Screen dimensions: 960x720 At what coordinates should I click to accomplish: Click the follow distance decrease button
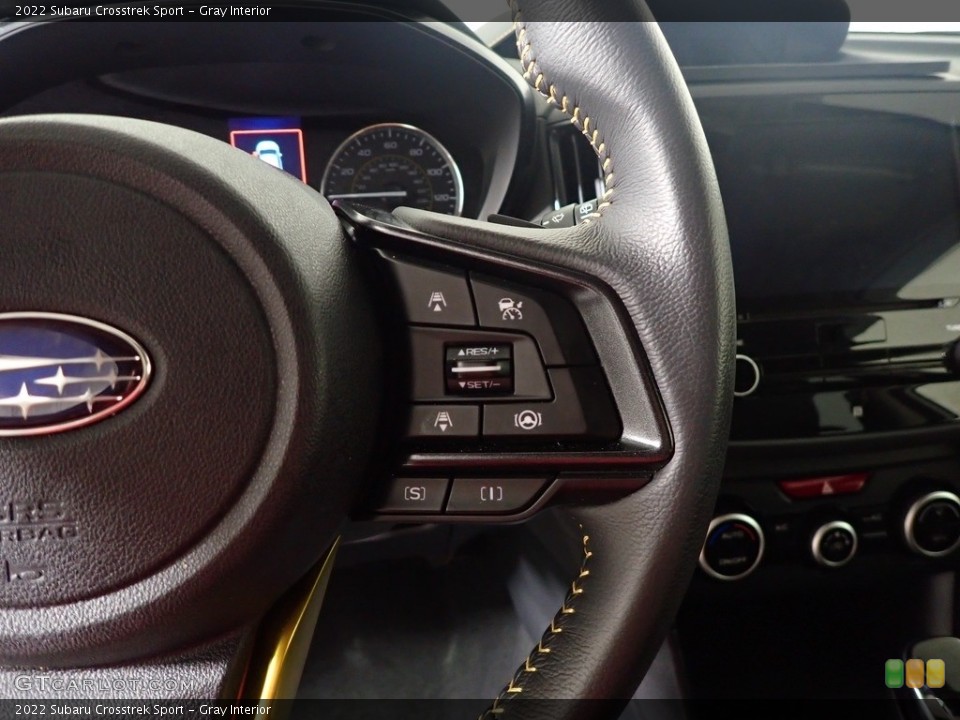pyautogui.click(x=443, y=421)
